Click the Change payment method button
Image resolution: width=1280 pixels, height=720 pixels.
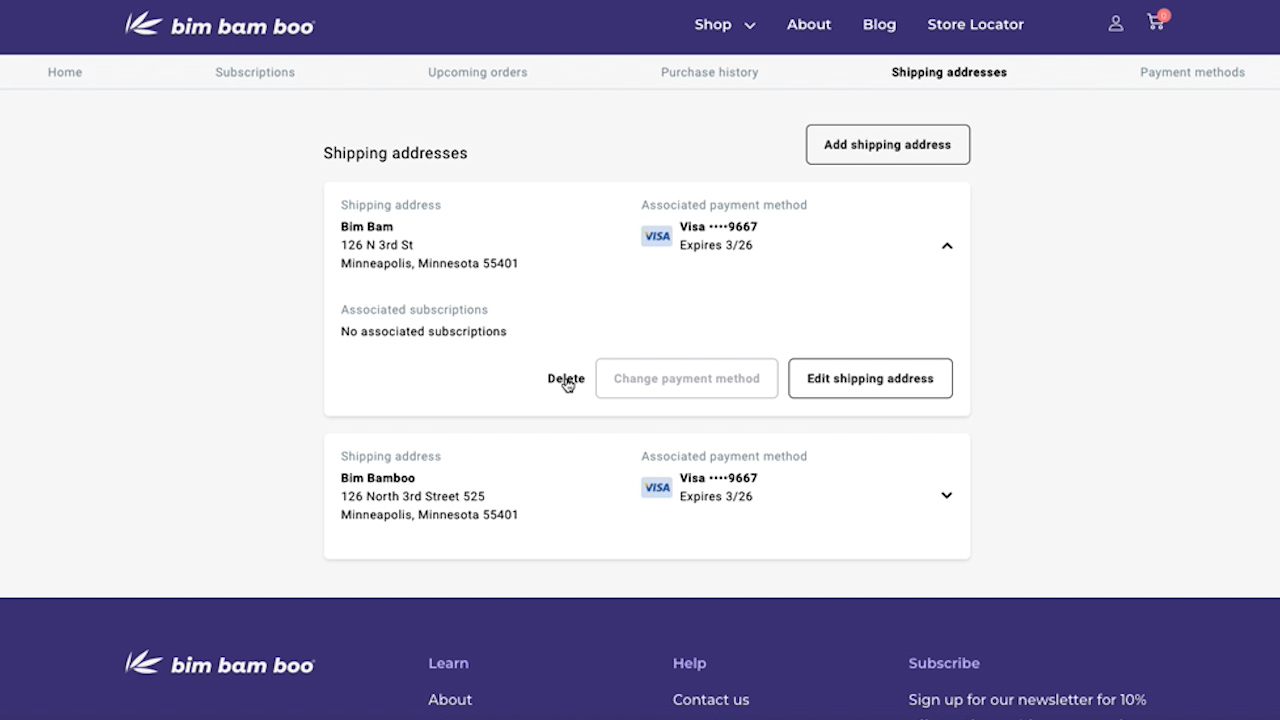[x=687, y=378]
